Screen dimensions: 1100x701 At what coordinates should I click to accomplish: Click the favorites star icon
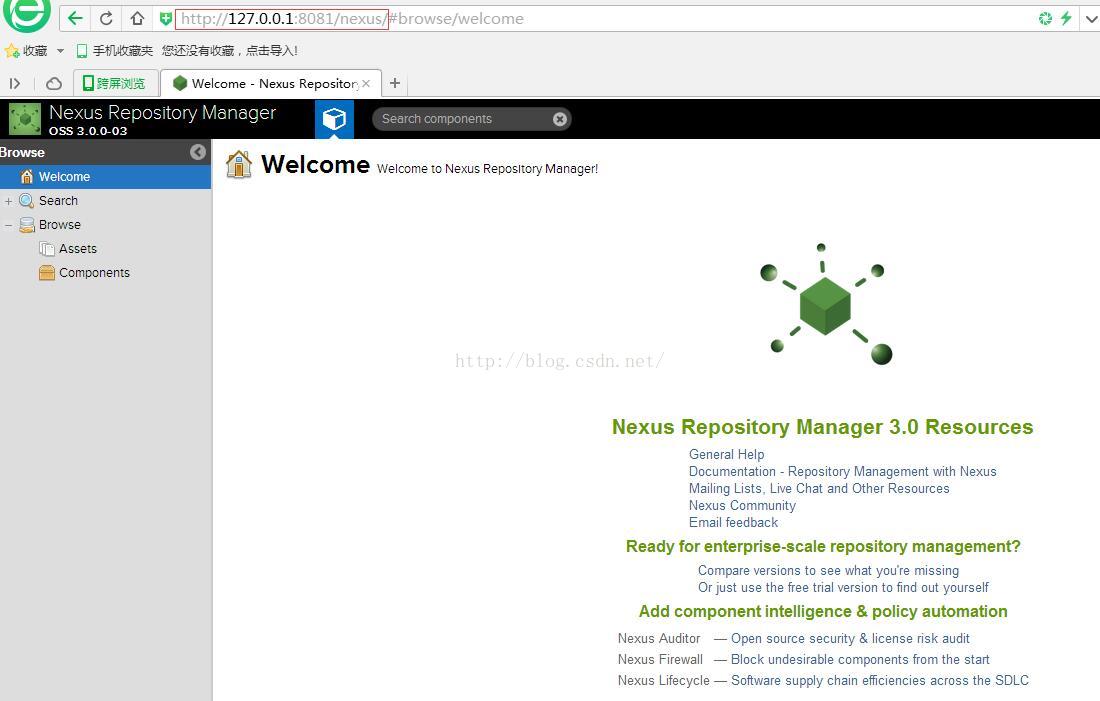click(x=12, y=51)
